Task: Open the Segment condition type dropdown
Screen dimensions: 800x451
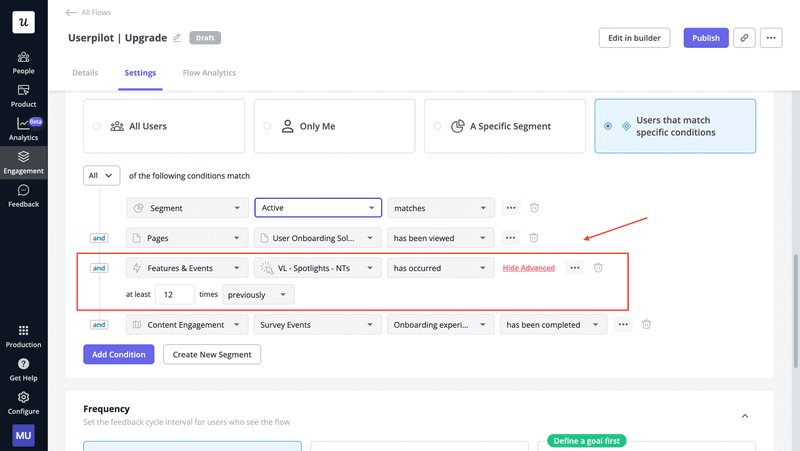Action: (x=187, y=208)
